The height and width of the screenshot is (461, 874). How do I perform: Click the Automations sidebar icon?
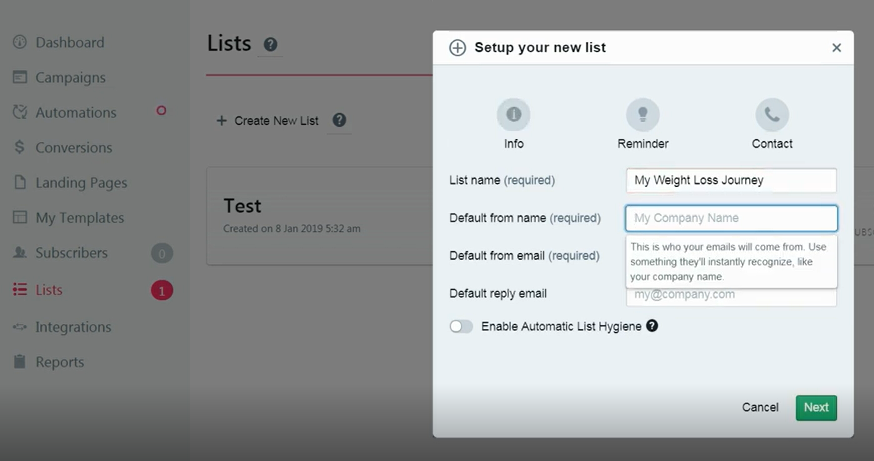(x=20, y=112)
